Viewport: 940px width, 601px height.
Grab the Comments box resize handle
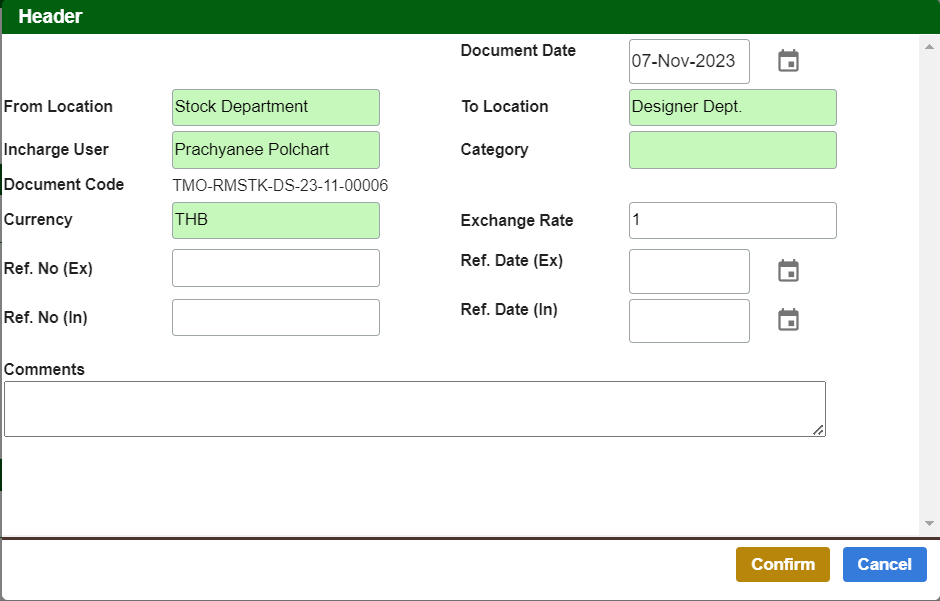point(819,430)
